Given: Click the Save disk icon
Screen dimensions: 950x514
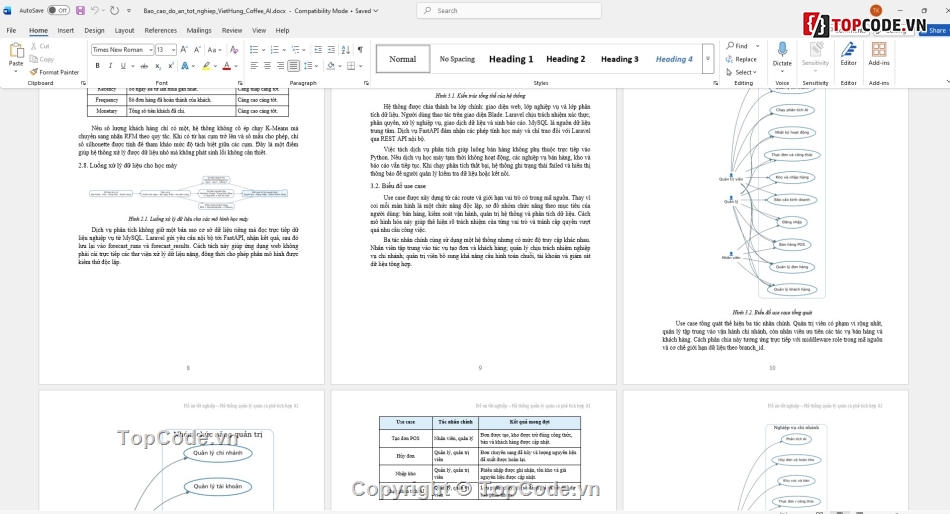Looking at the screenshot, I should point(80,10).
